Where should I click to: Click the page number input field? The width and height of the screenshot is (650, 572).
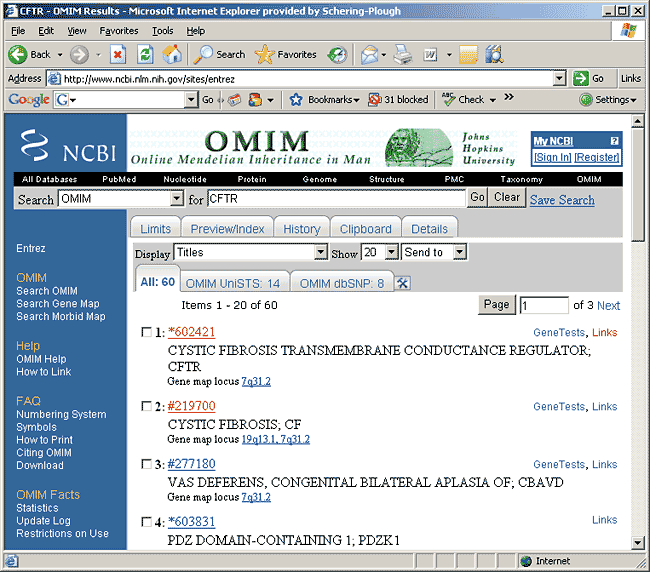coord(544,305)
